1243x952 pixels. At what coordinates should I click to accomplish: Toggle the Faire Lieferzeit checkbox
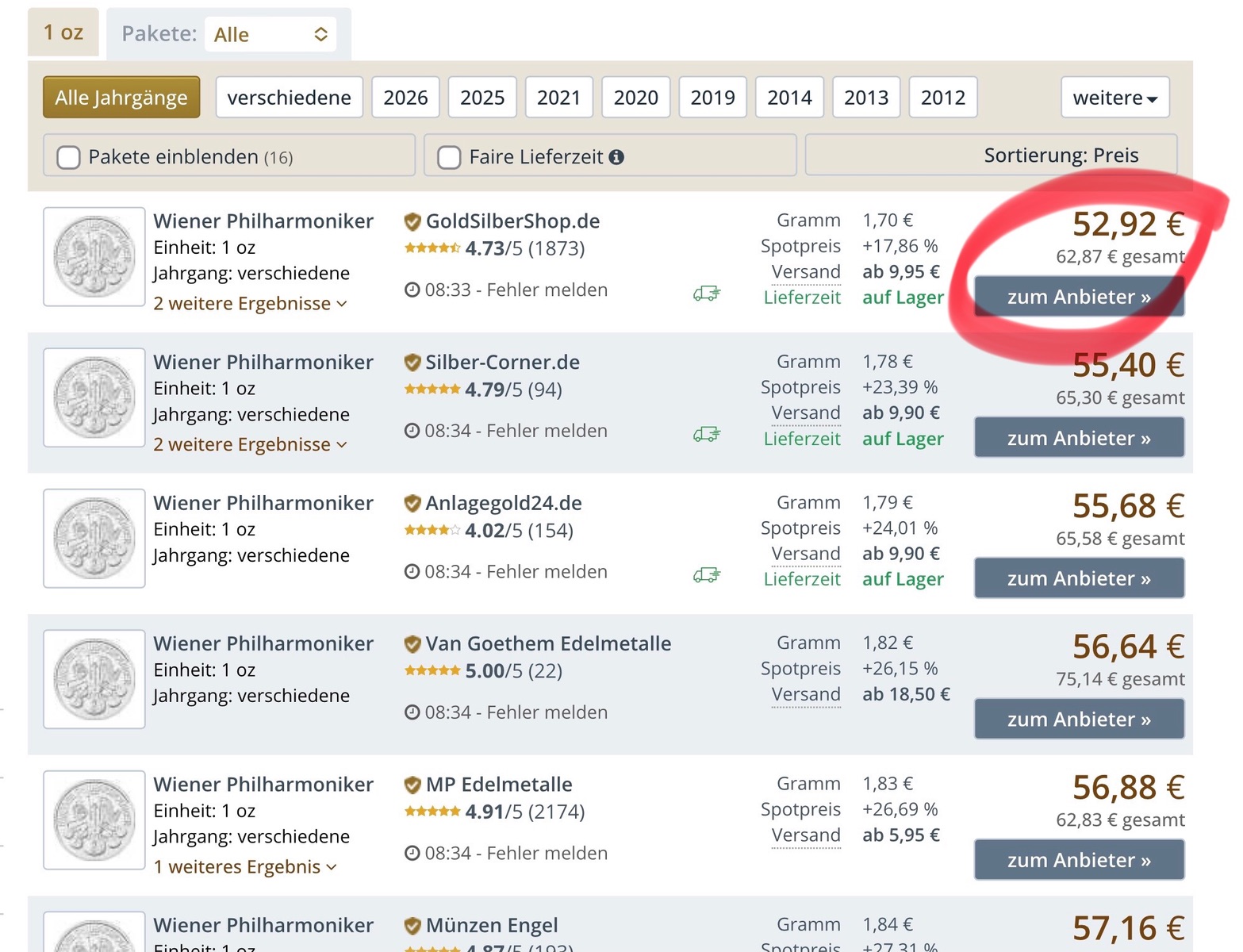click(450, 157)
